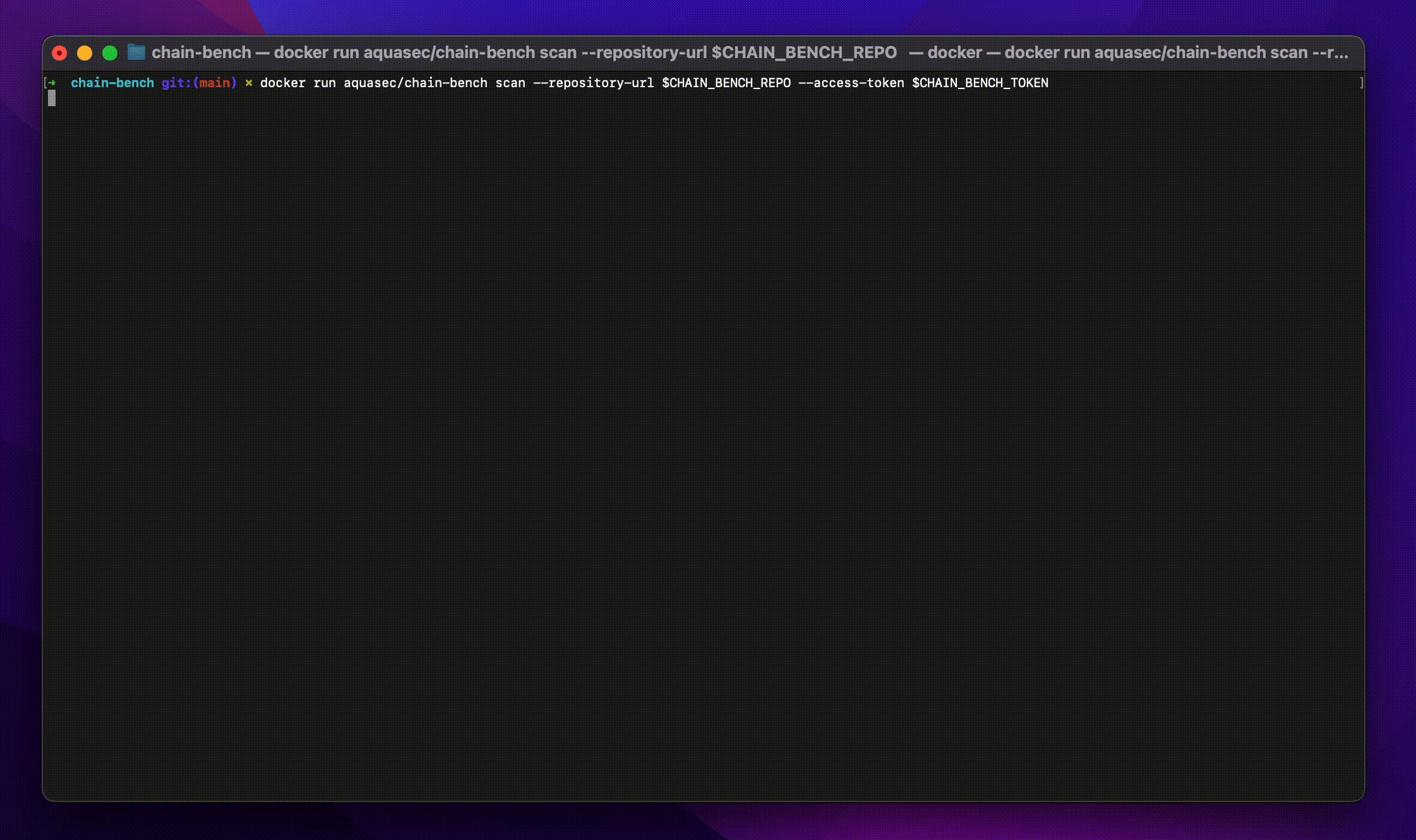The image size is (1416, 840).
Task: Click the green full-screen window button
Action: pos(110,53)
